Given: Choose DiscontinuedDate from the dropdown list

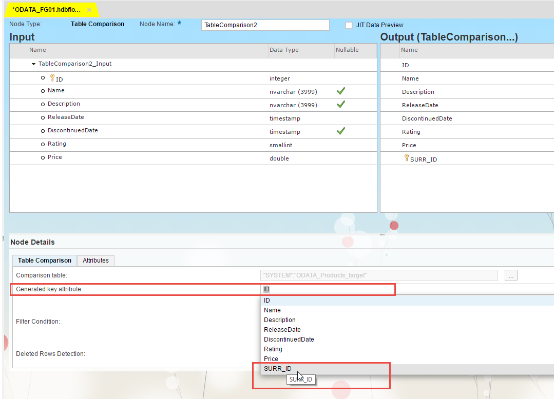Looking at the screenshot, I should [407, 340].
